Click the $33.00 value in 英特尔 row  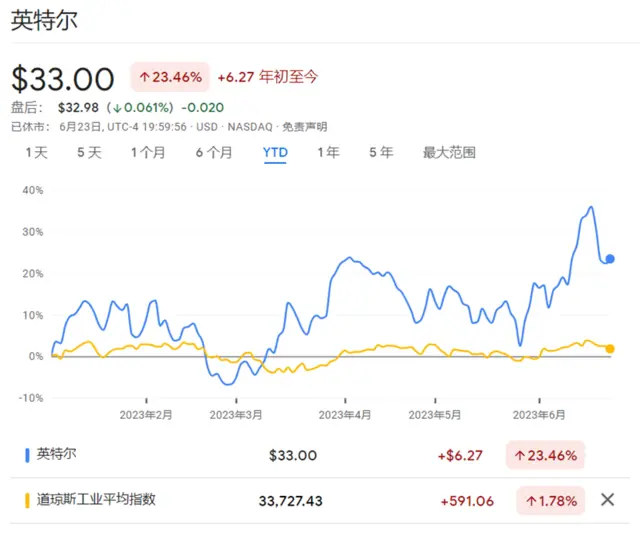[293, 455]
